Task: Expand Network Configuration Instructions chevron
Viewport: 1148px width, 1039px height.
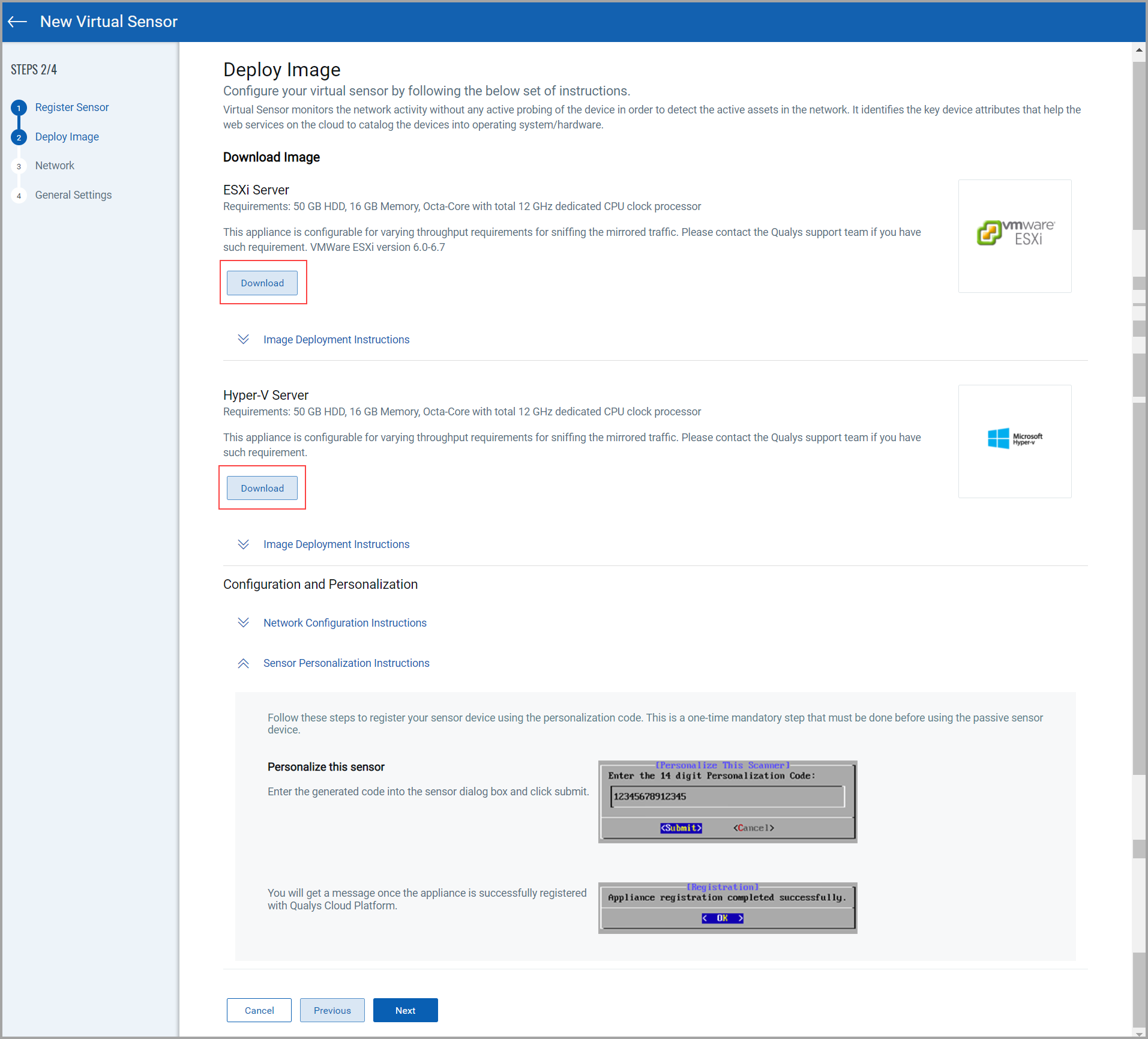Action: 243,623
